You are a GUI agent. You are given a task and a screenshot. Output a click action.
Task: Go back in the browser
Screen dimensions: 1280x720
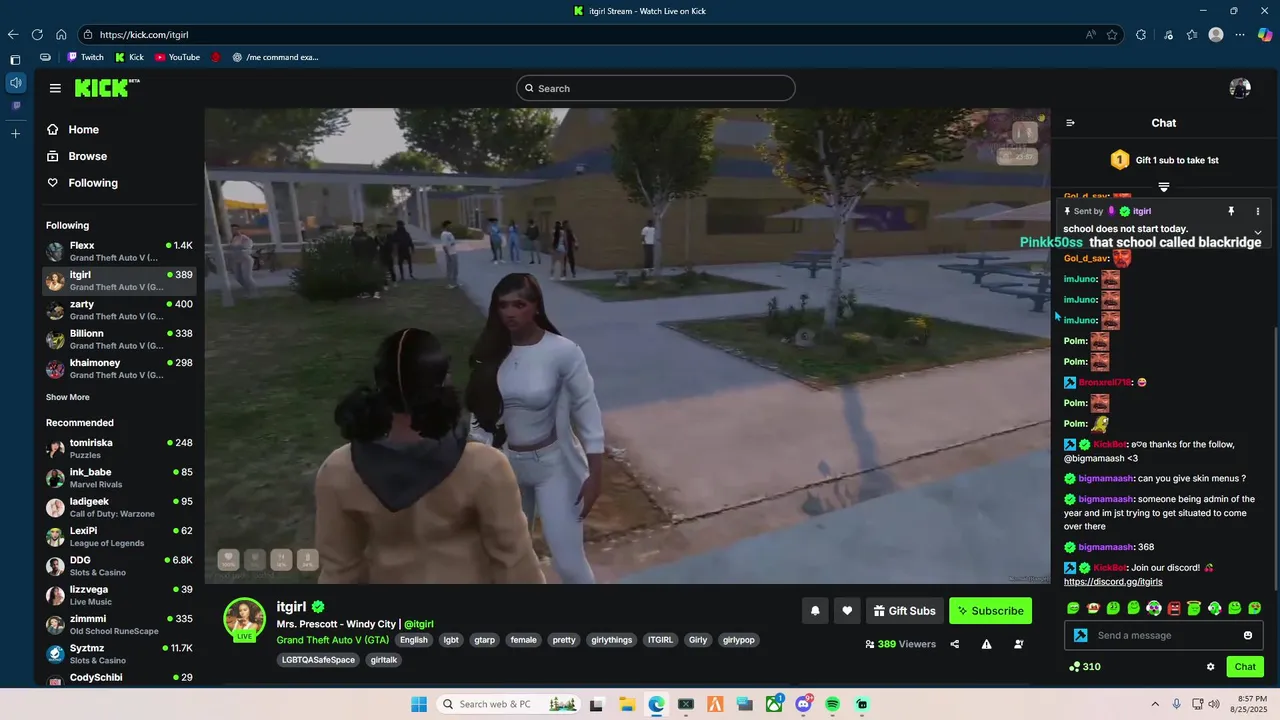(14, 34)
